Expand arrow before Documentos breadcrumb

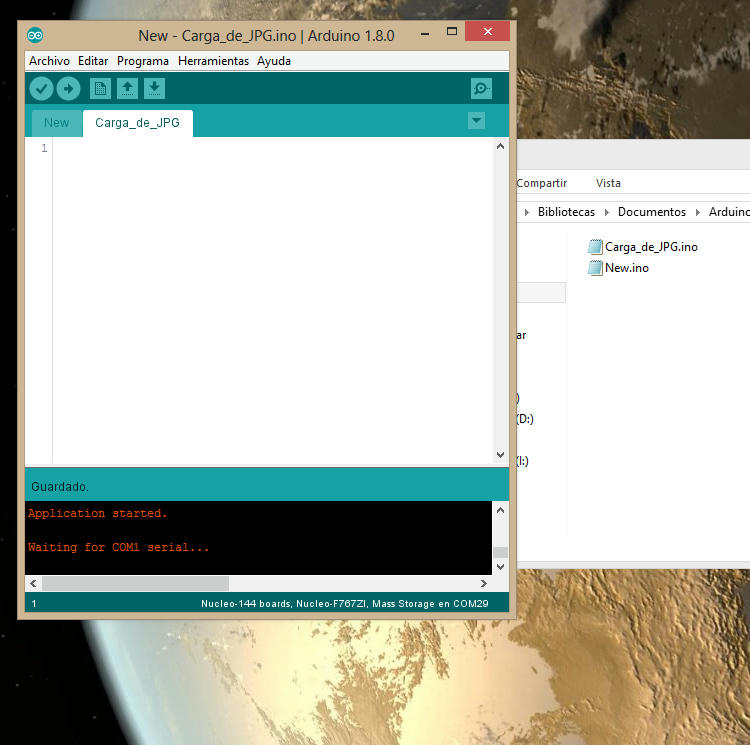click(x=607, y=212)
